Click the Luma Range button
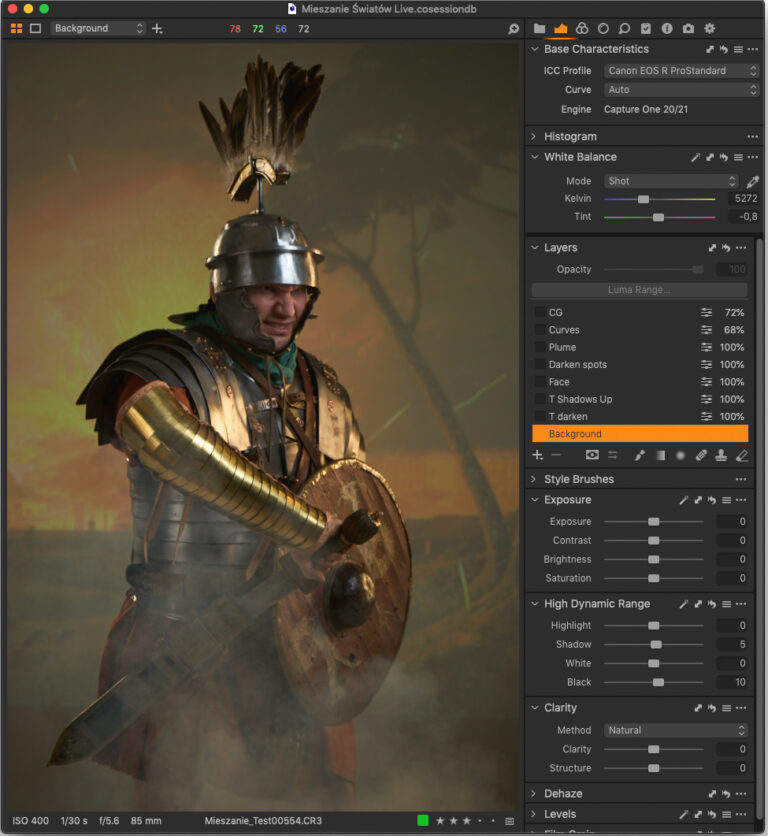Image resolution: width=768 pixels, height=836 pixels. (x=639, y=290)
